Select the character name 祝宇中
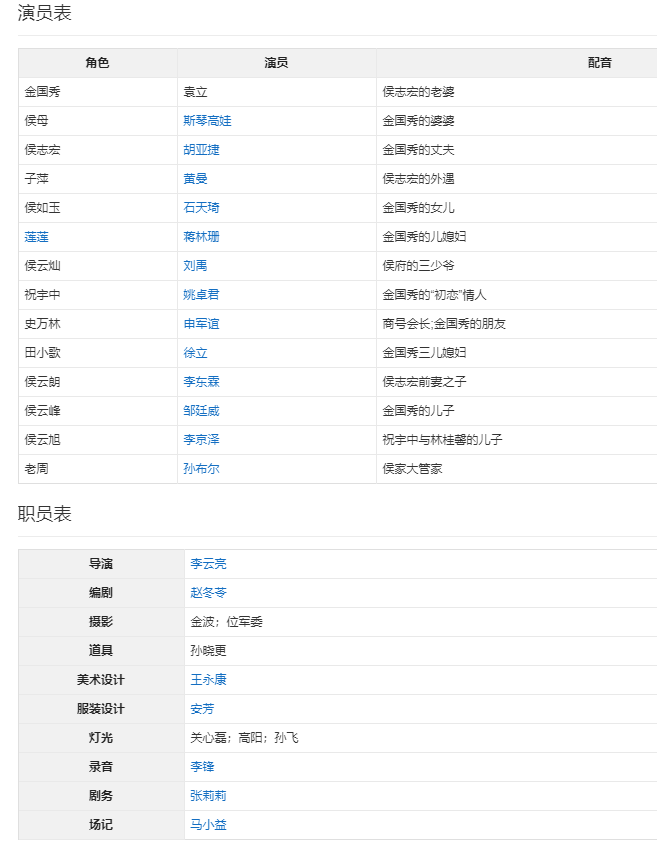This screenshot has width=657, height=846. [x=42, y=295]
